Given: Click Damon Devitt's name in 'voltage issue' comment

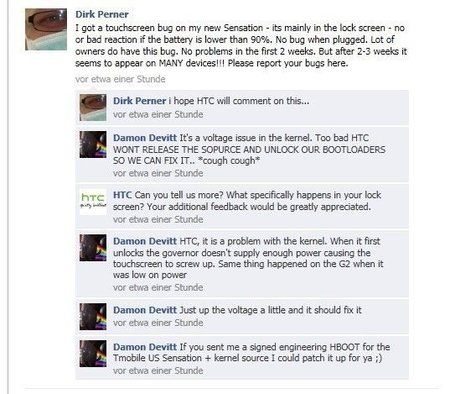Looking at the screenshot, I should point(145,138).
